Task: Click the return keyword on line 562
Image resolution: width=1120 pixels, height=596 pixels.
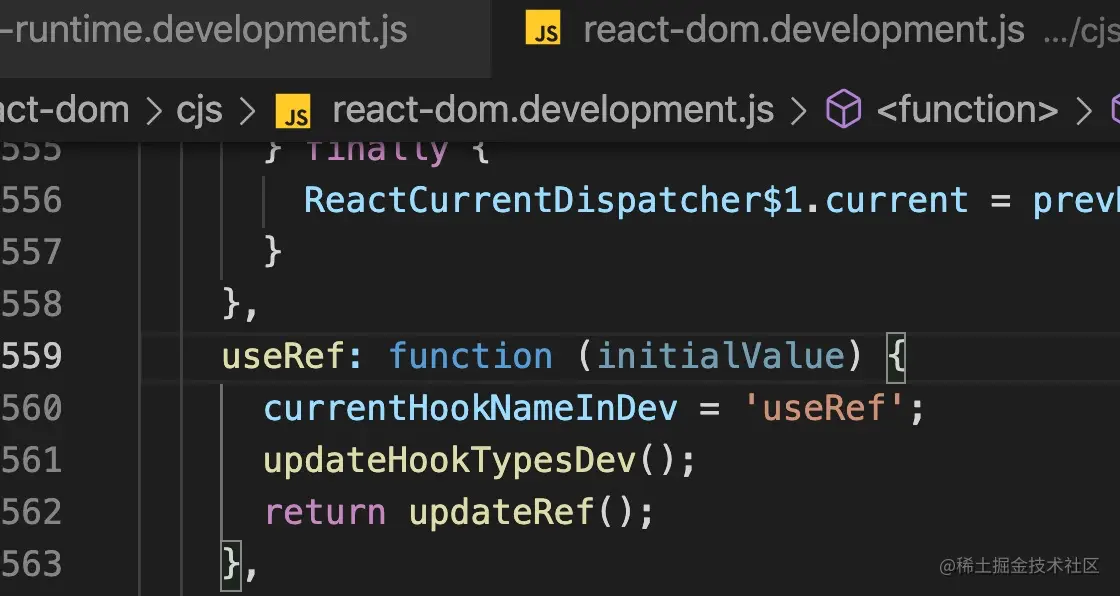Action: 325,513
